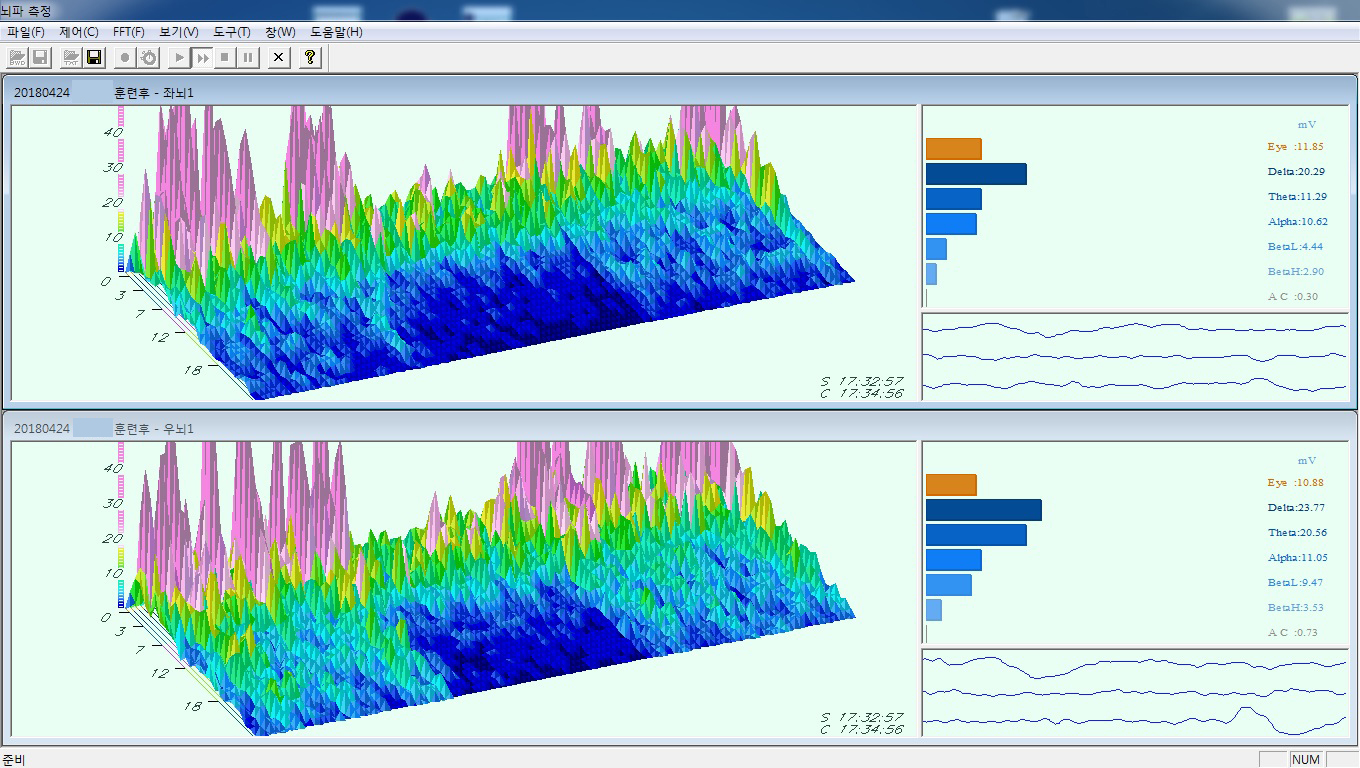Click the open BWD file icon

(x=17, y=58)
